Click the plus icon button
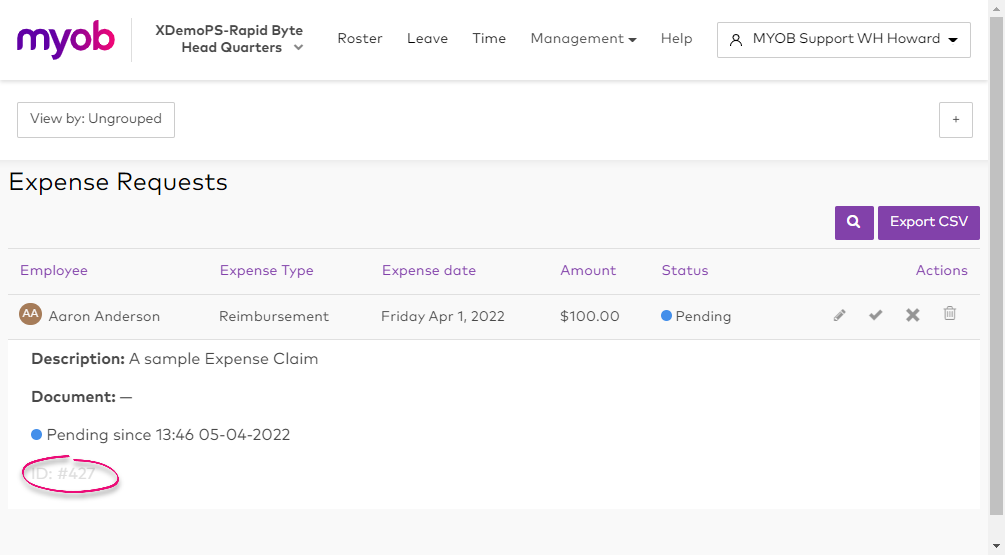Screen dimensions: 1005x555 (x=955, y=120)
